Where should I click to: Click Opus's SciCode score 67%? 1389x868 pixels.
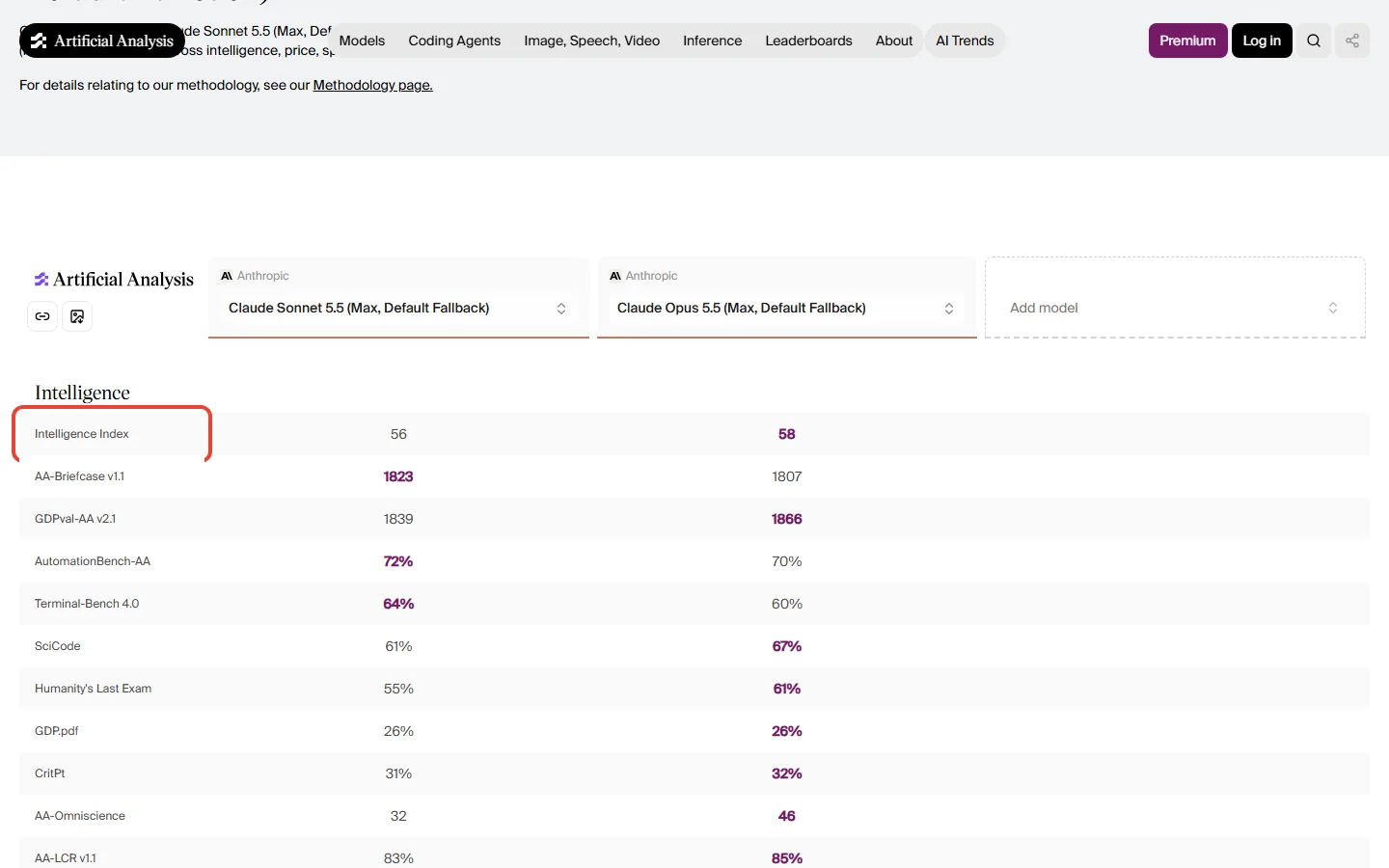(787, 646)
